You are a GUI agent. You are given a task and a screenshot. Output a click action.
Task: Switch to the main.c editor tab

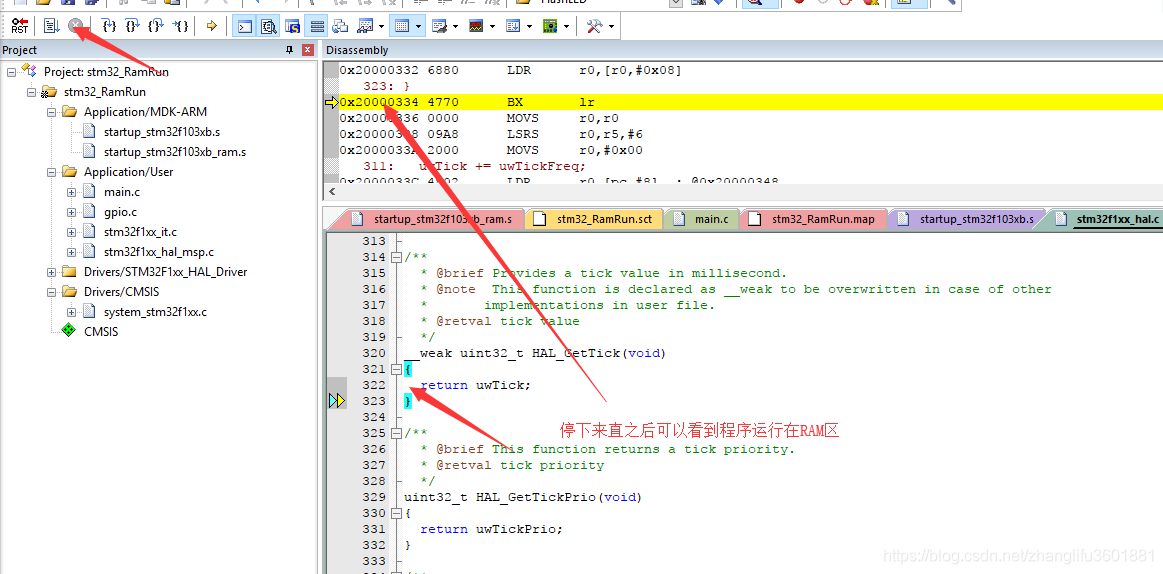coord(702,219)
